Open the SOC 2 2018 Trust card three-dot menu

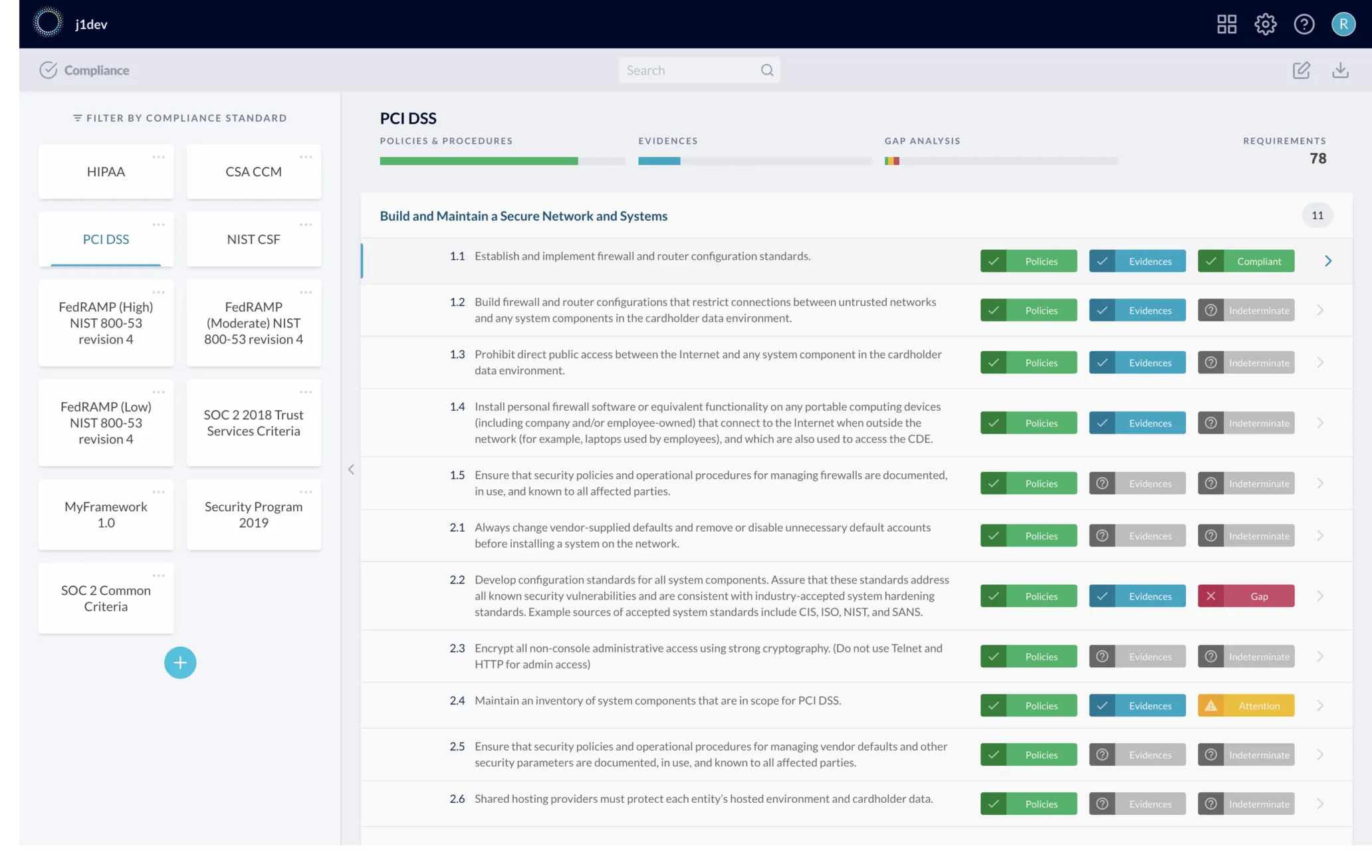[306, 392]
